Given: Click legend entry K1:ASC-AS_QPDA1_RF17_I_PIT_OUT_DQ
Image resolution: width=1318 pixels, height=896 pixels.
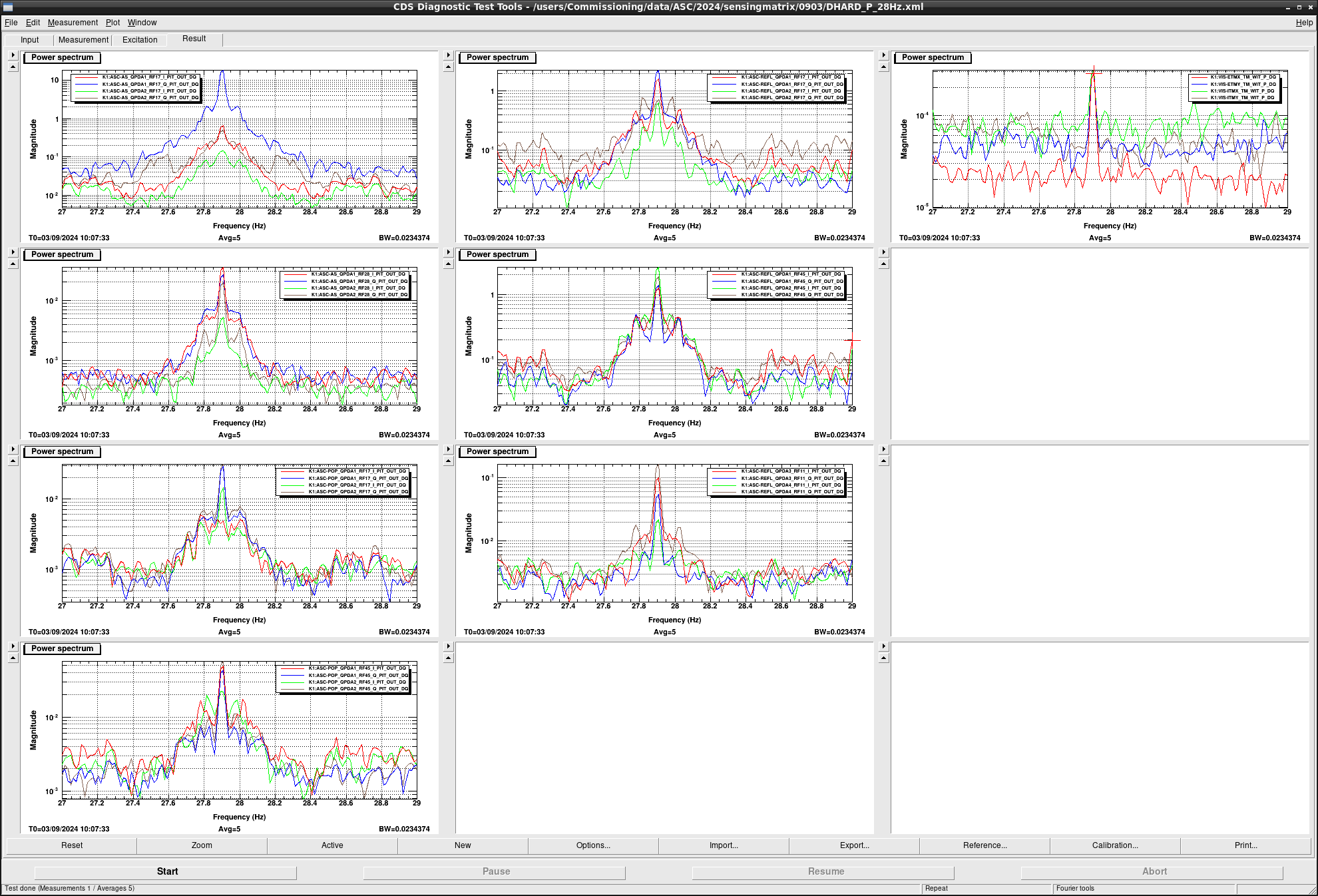Looking at the screenshot, I should coord(149,77).
